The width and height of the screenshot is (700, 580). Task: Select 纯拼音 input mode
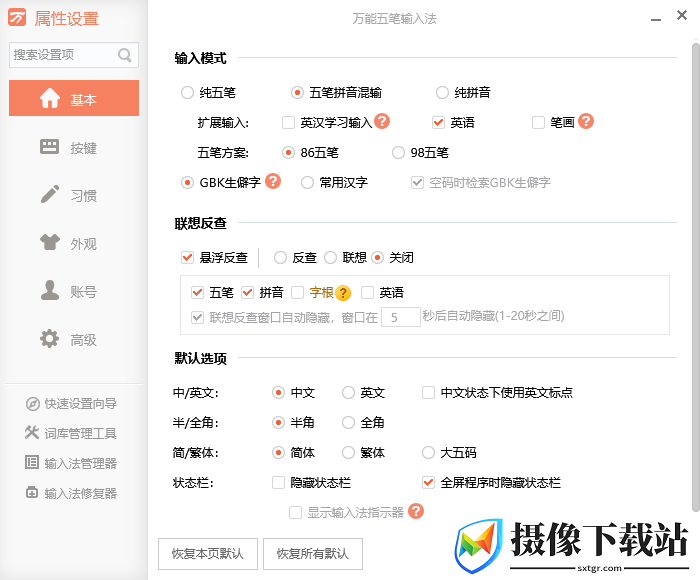click(x=442, y=93)
